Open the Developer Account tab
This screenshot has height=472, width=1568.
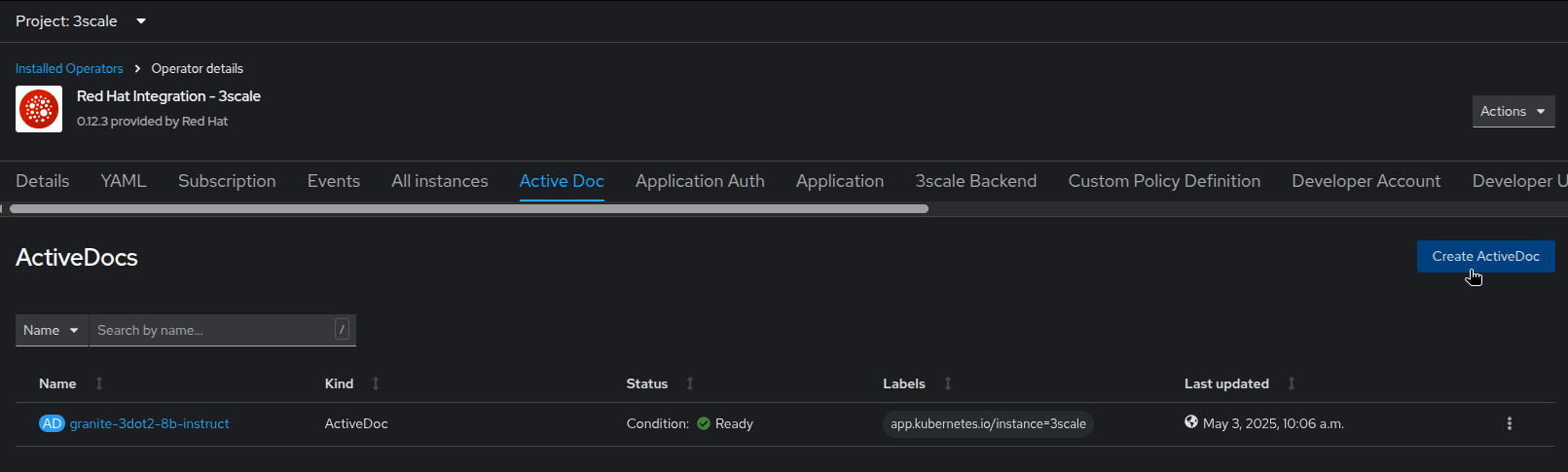coord(1367,181)
